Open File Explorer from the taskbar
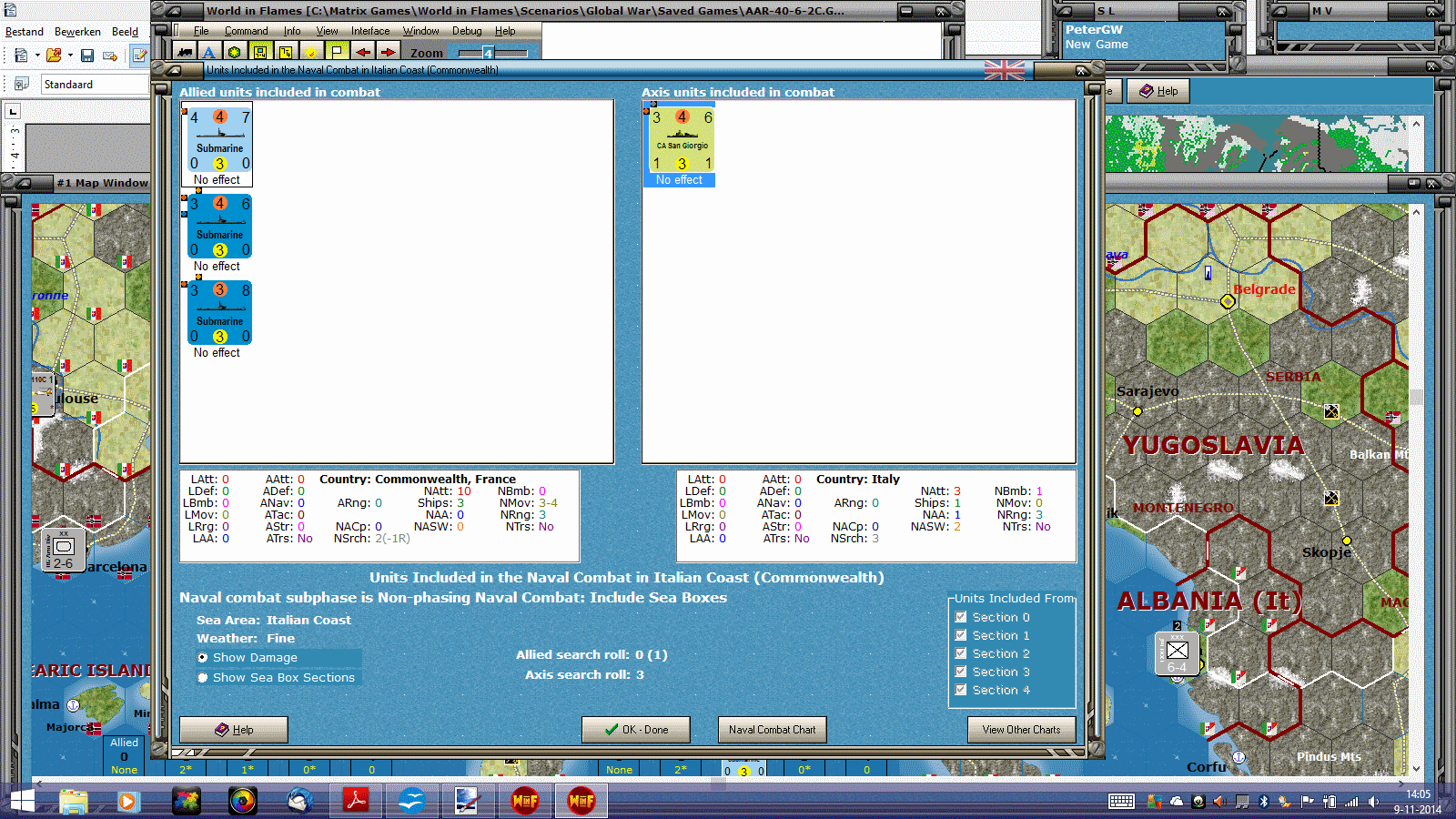The height and width of the screenshot is (819, 1456). pos(74,801)
